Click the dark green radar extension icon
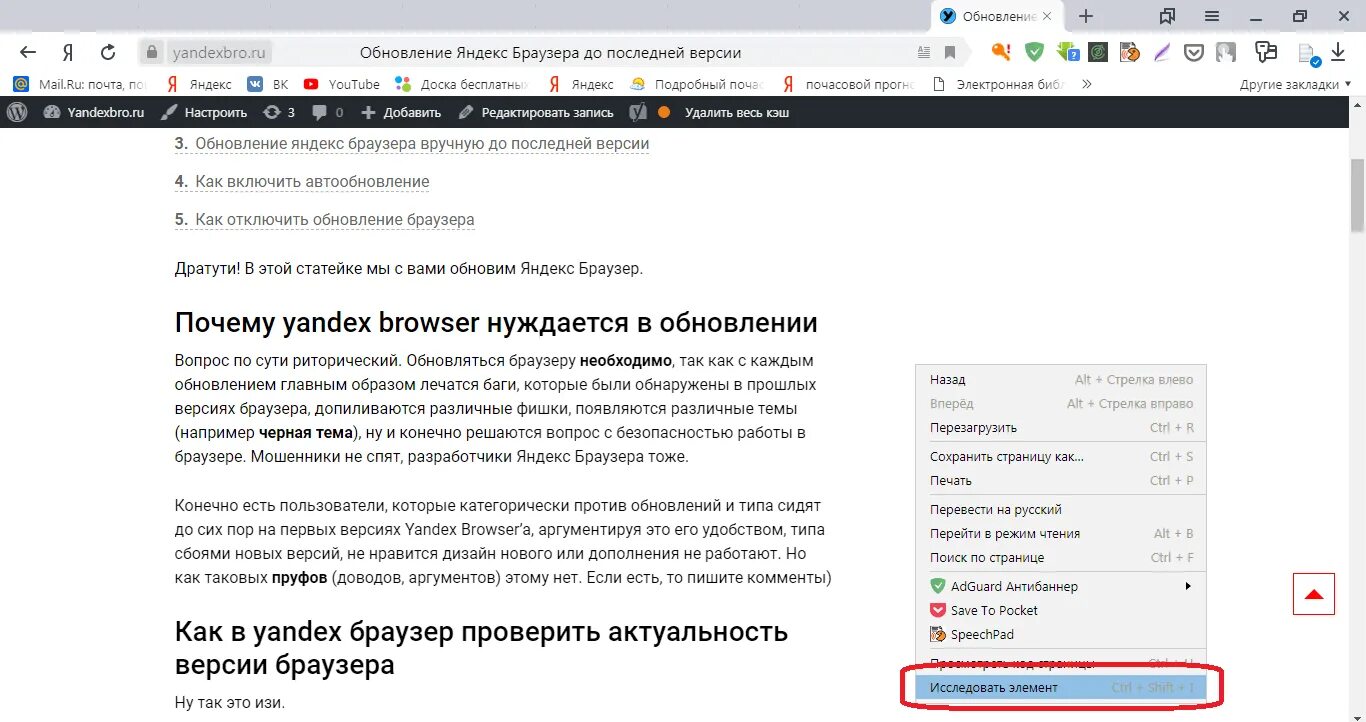 (x=1098, y=52)
